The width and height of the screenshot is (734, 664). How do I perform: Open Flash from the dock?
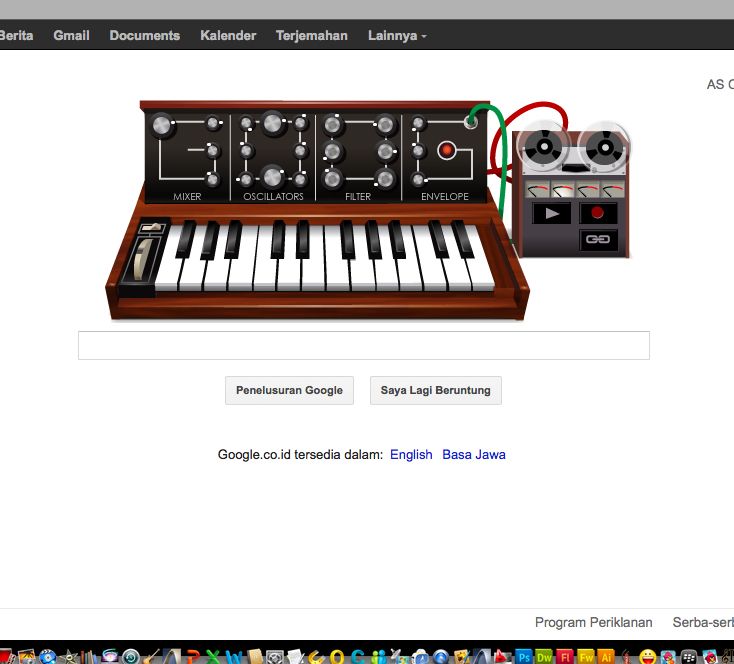click(565, 656)
